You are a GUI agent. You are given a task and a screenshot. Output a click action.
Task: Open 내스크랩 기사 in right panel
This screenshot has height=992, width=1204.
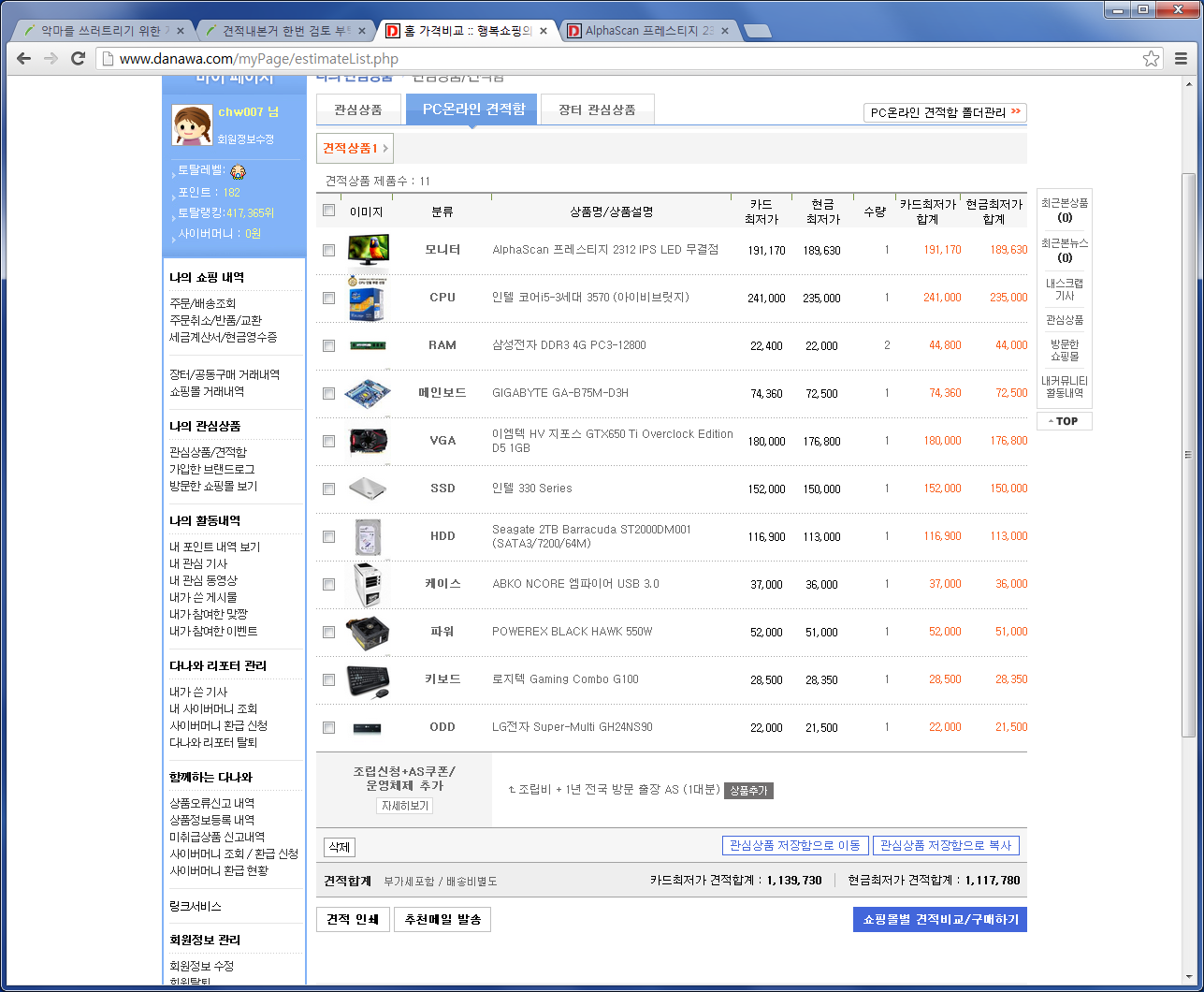click(1065, 289)
